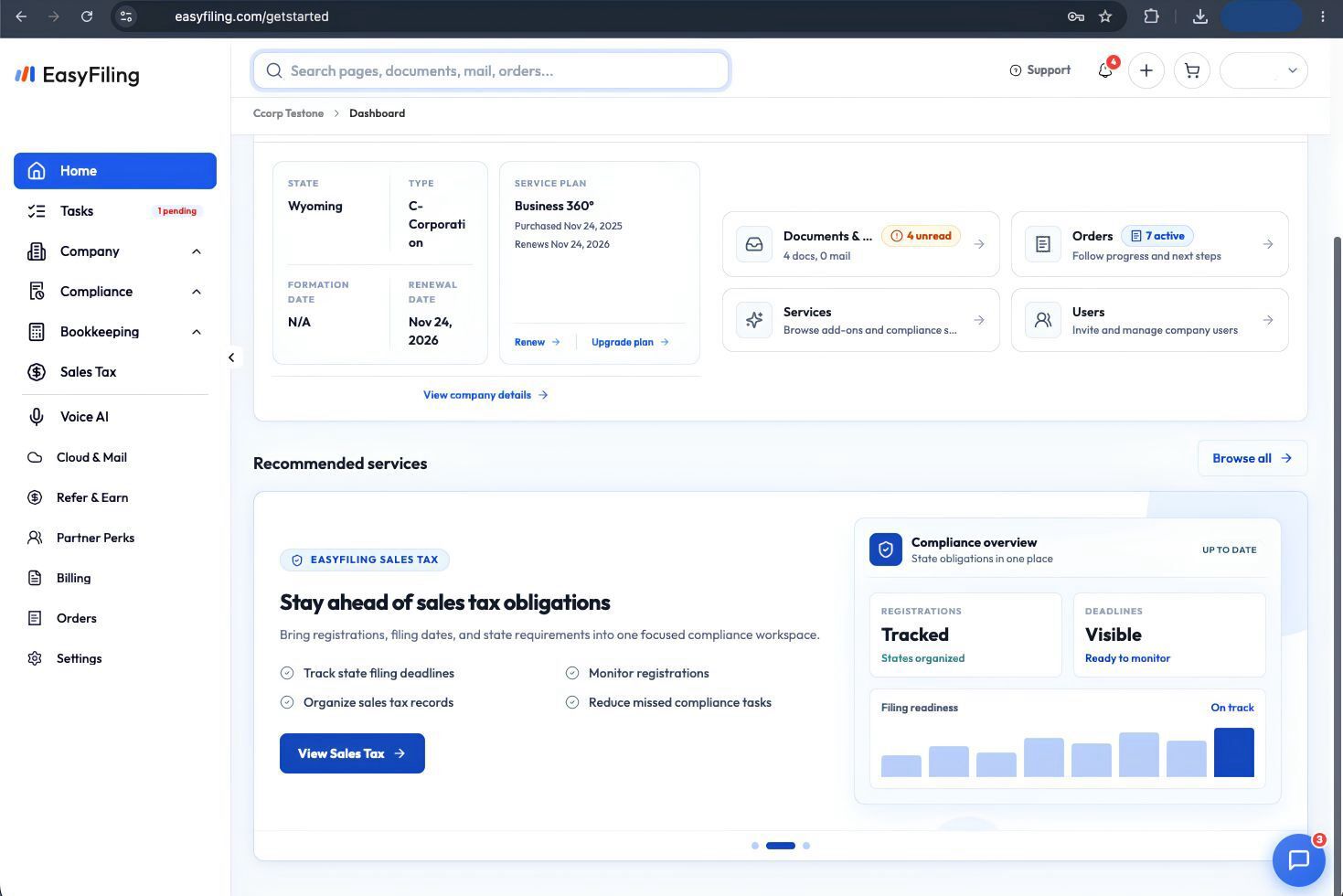Open browser downloads icon

tap(1200, 16)
